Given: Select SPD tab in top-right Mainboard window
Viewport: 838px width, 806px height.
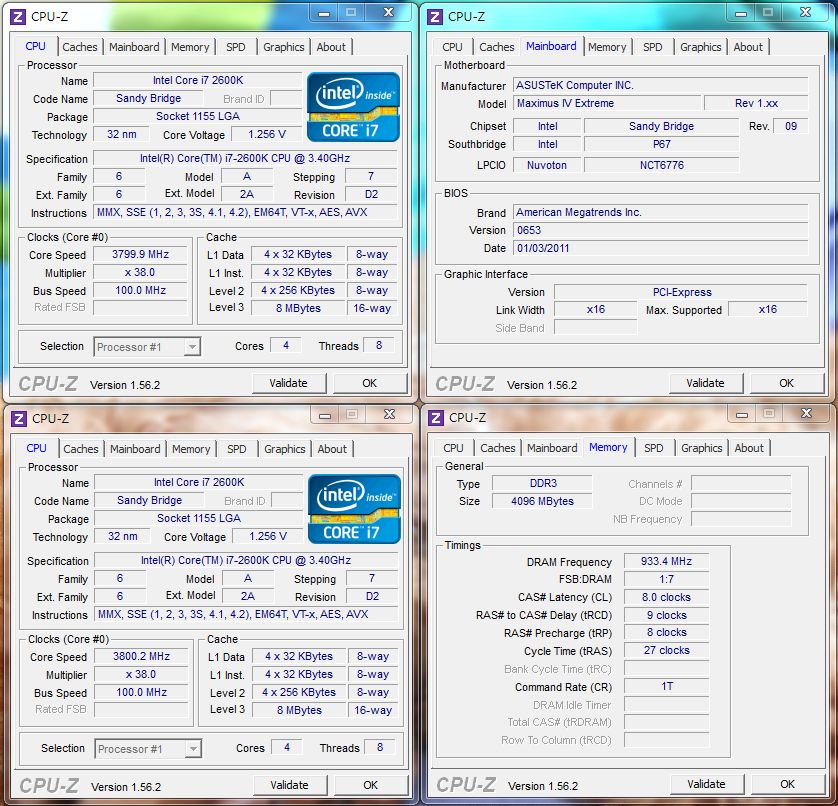Looking at the screenshot, I should (x=653, y=47).
